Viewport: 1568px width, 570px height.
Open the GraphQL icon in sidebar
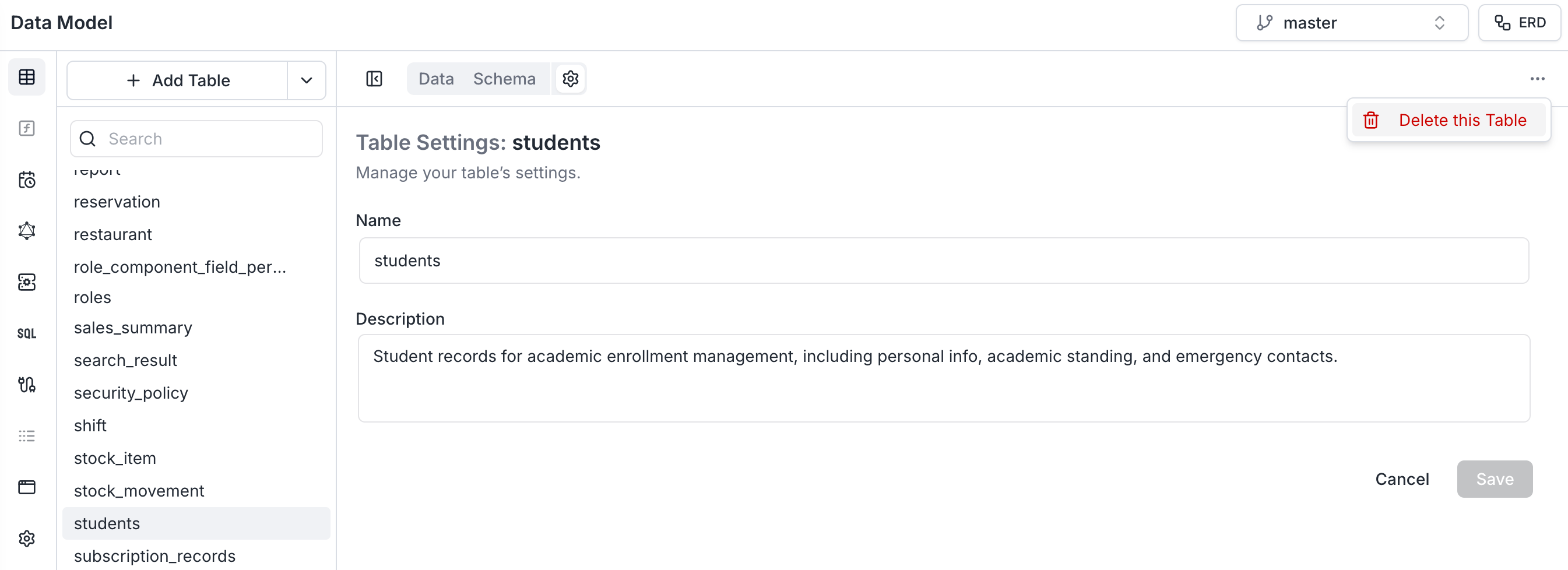pos(27,231)
